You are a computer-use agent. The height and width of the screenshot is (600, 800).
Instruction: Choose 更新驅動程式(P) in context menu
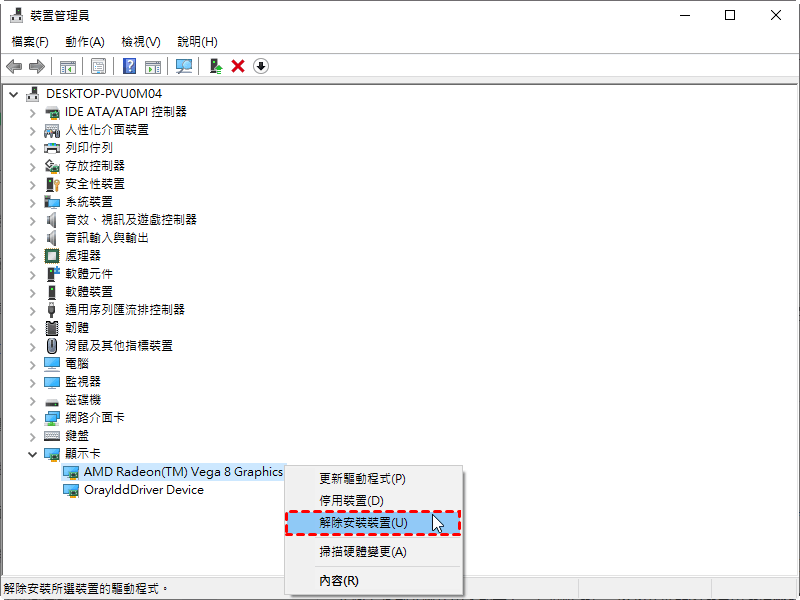coord(362,479)
